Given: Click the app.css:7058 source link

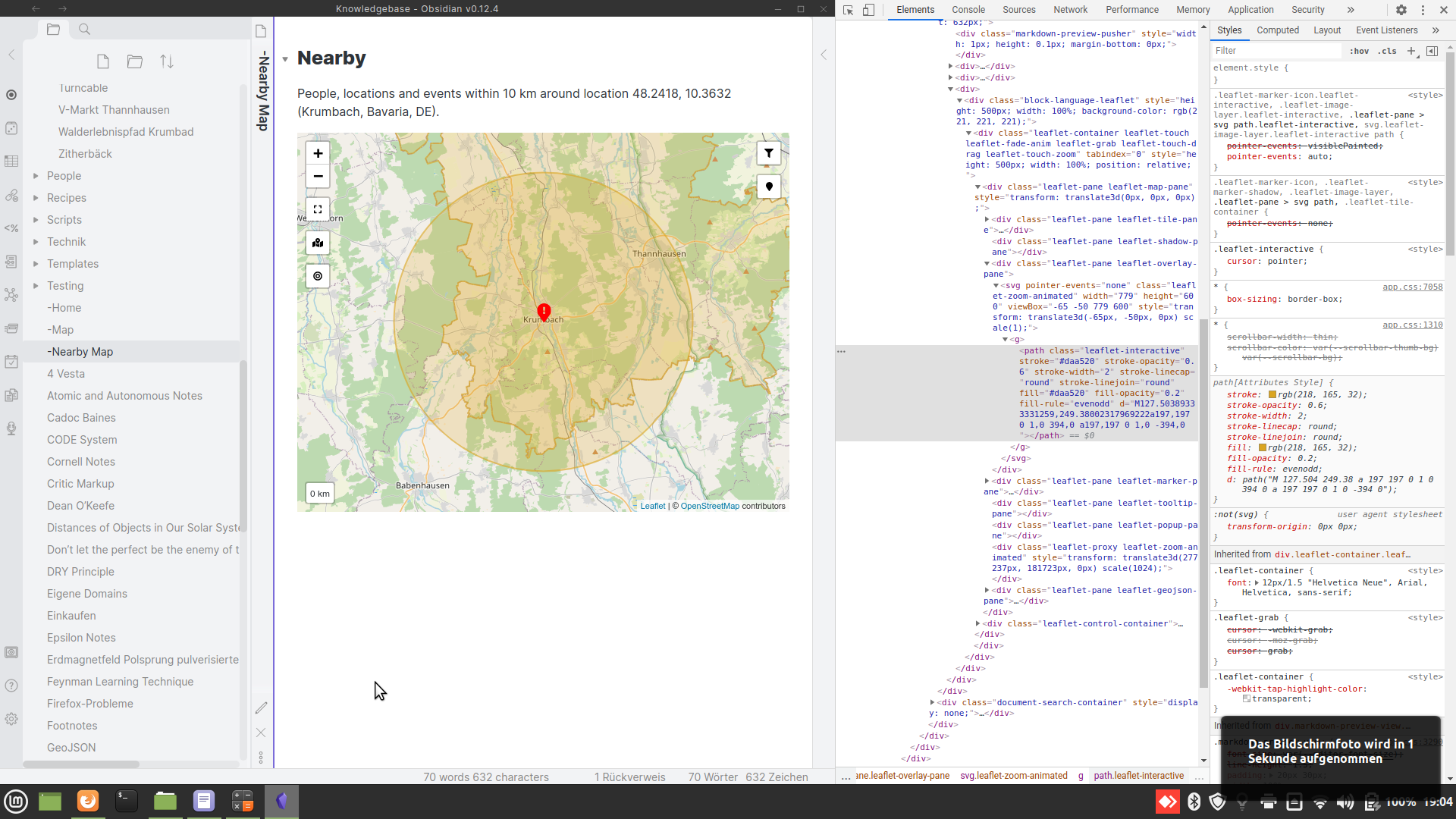Looking at the screenshot, I should (1412, 287).
